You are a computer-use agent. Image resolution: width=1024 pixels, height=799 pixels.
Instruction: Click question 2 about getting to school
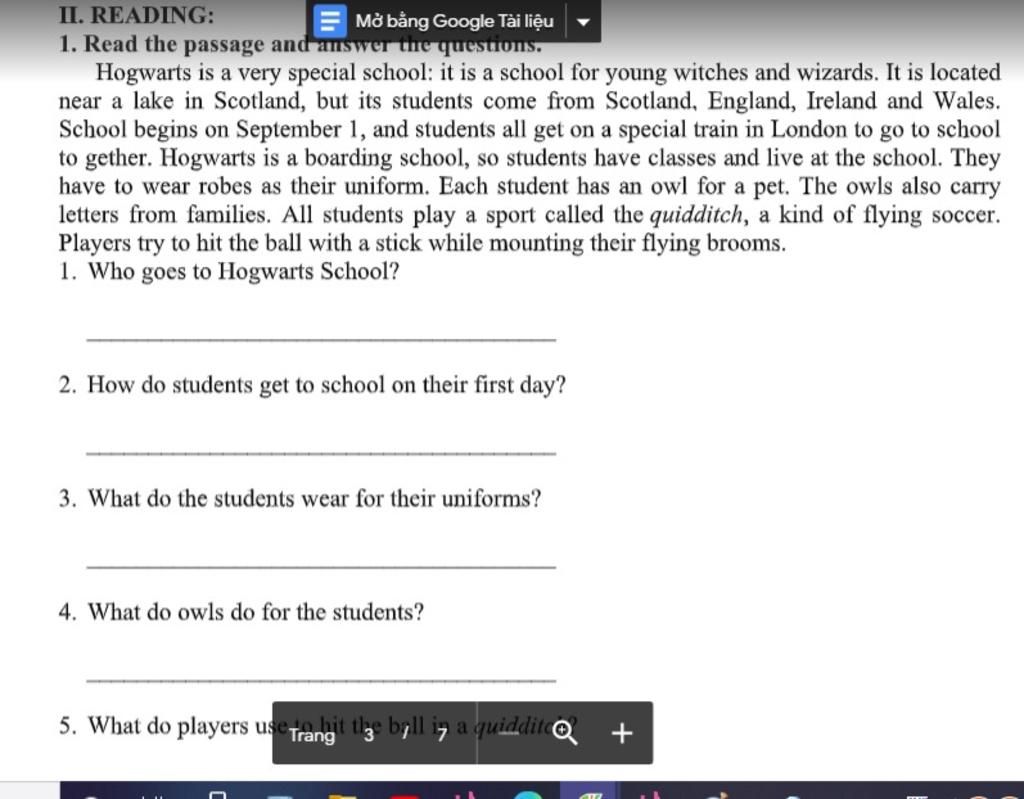312,385
